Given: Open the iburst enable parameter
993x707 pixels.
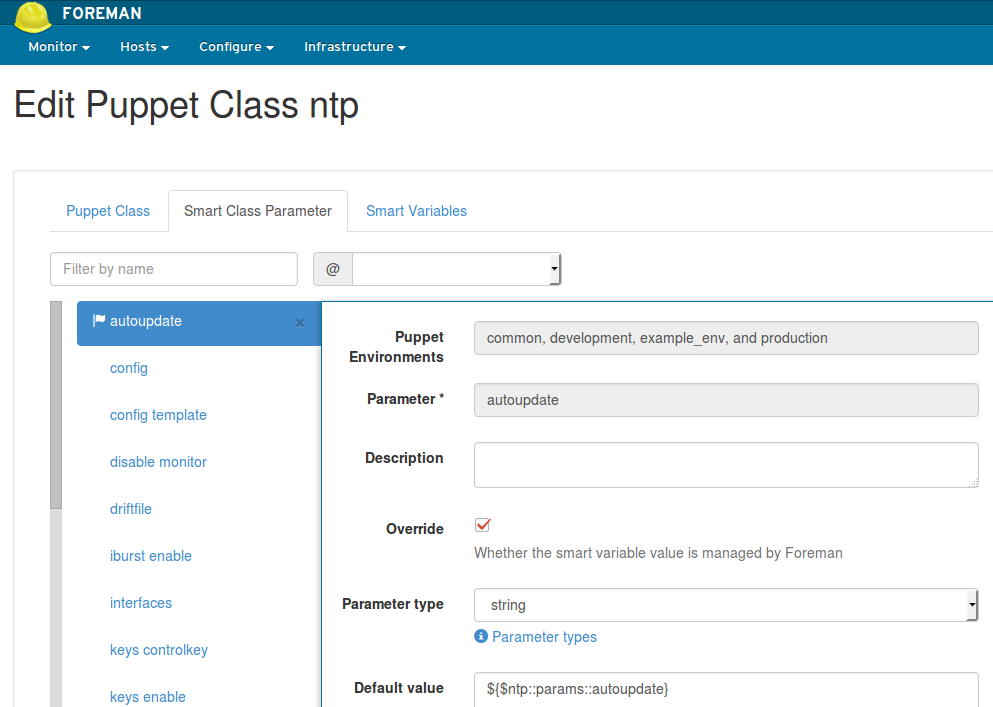Looking at the screenshot, I should click(x=151, y=556).
